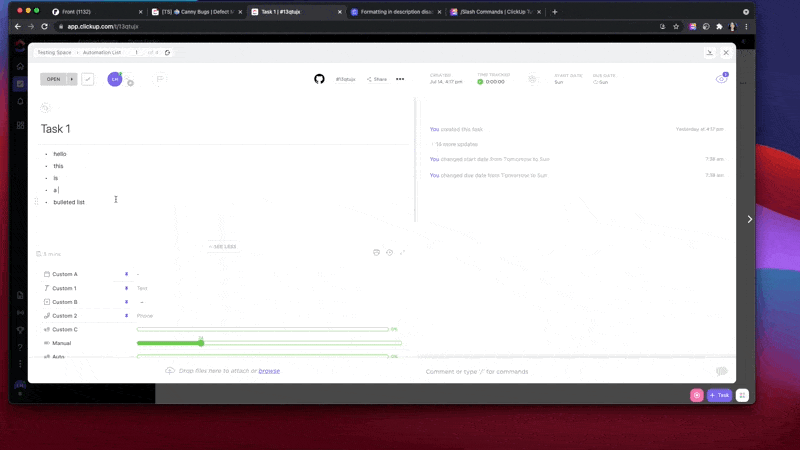800x450 pixels.
Task: Expand the status arrow next to OPEN
Action: click(x=72, y=79)
